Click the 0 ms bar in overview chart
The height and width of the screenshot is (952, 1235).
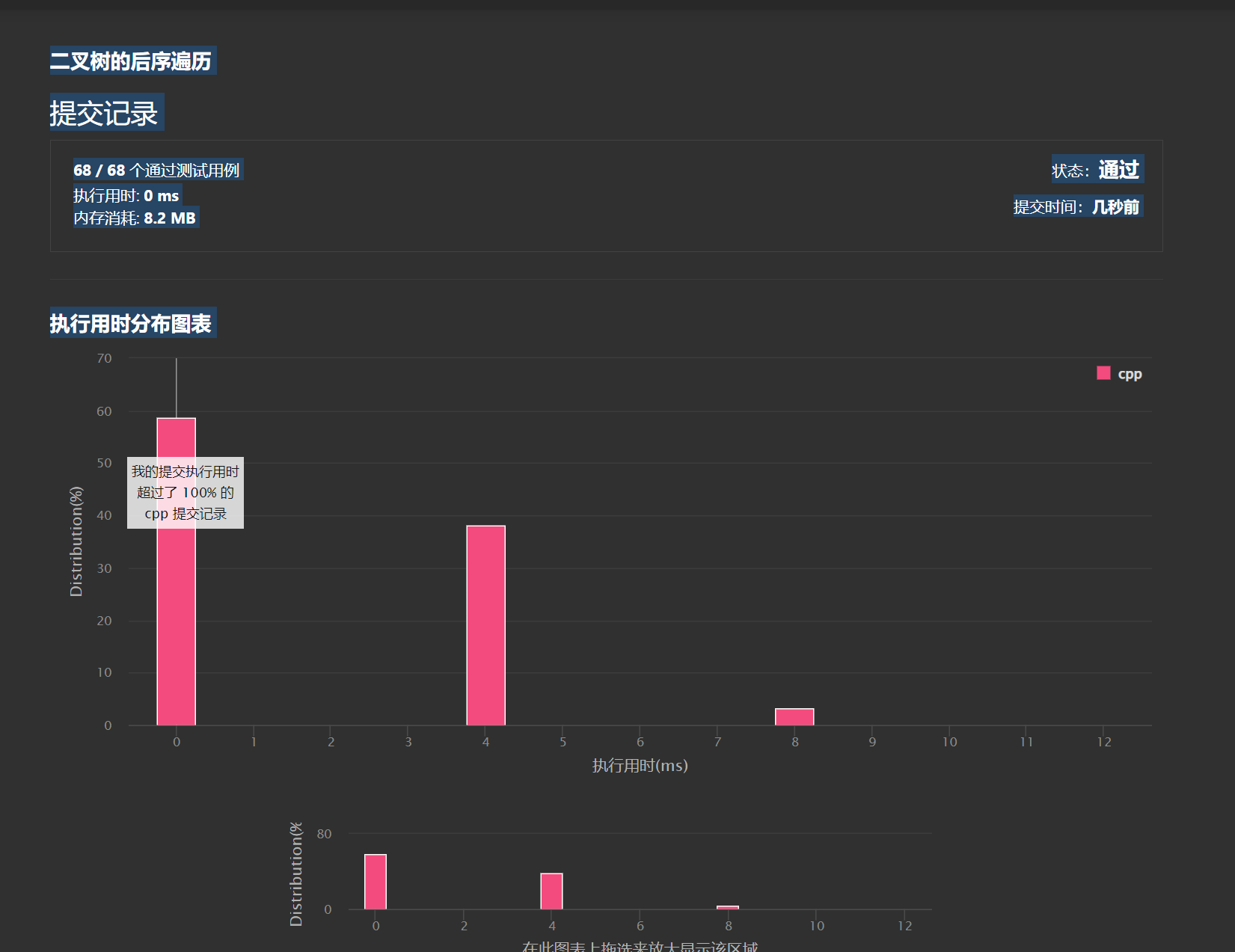[375, 882]
